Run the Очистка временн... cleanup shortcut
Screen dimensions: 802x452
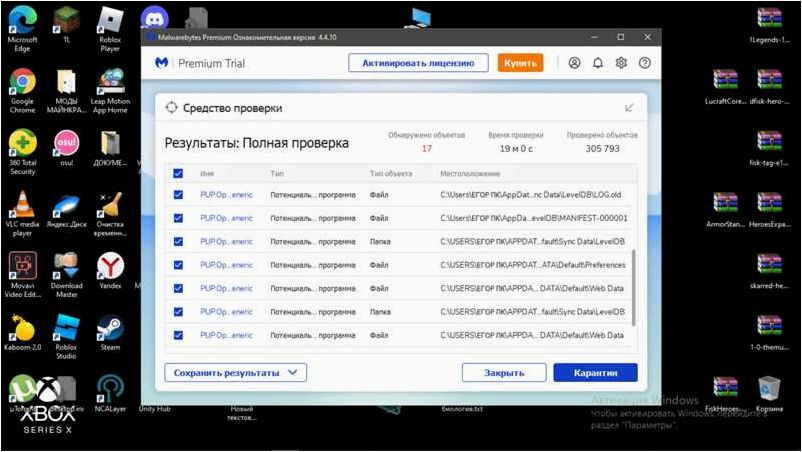point(110,214)
